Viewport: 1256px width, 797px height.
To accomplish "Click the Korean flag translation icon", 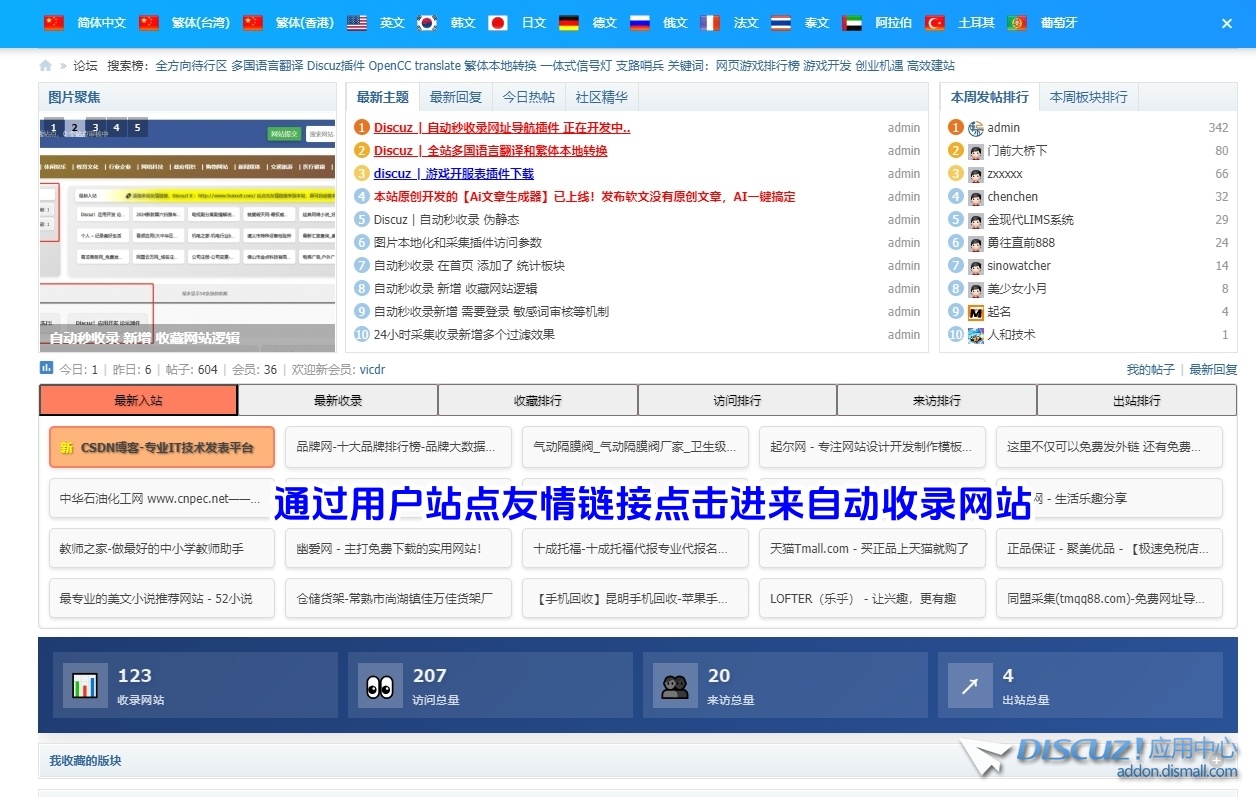I will coord(427,23).
